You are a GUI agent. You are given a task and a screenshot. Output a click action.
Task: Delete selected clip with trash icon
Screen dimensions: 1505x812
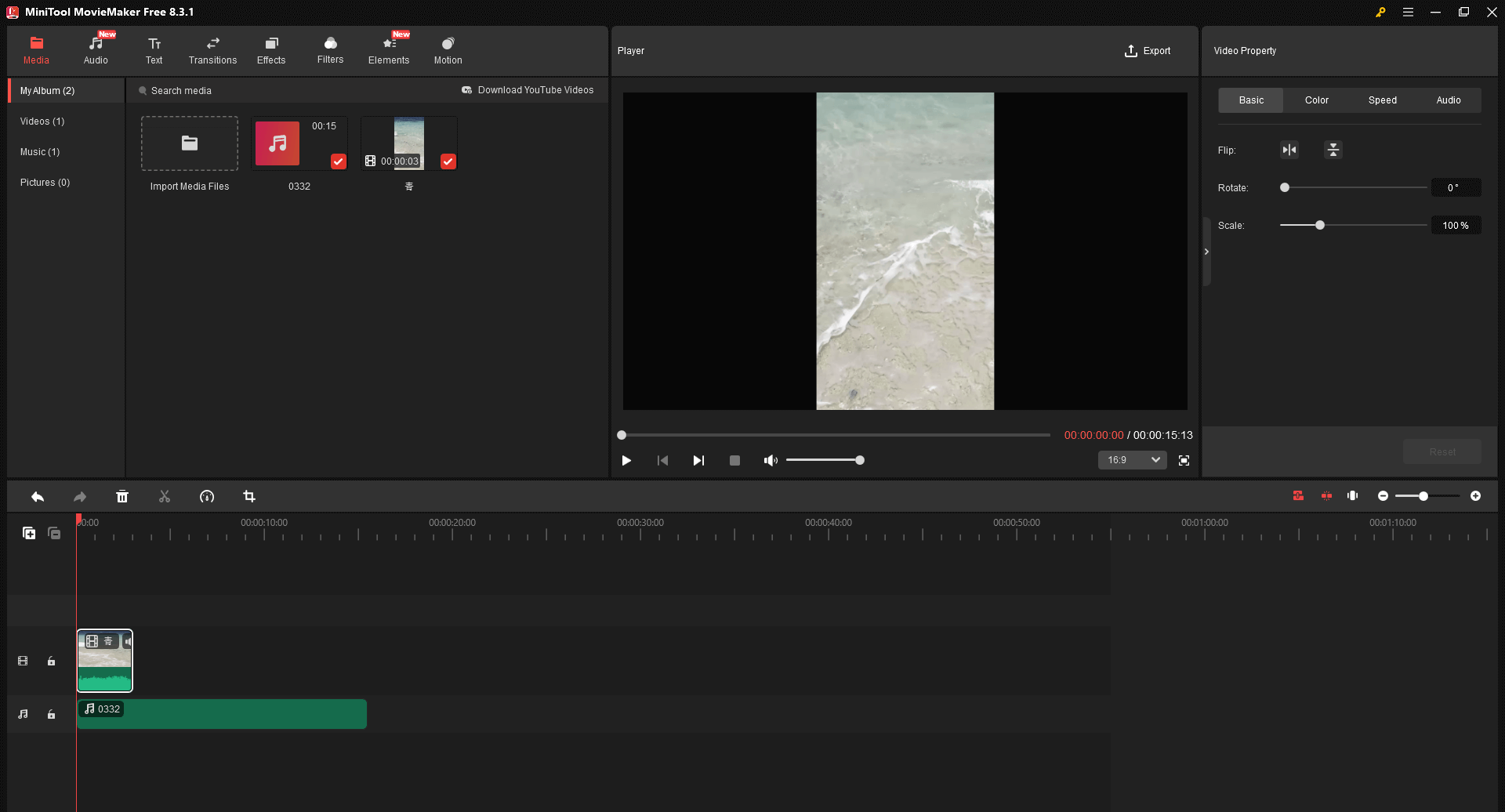pyautogui.click(x=122, y=496)
